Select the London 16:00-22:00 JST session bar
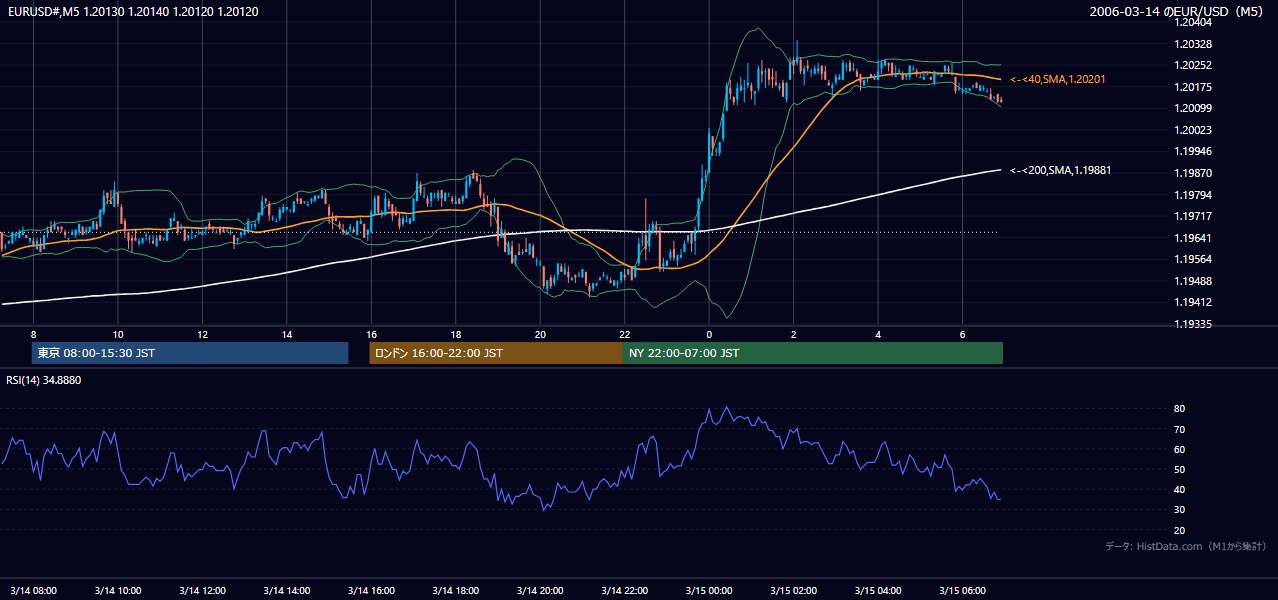 coord(496,353)
